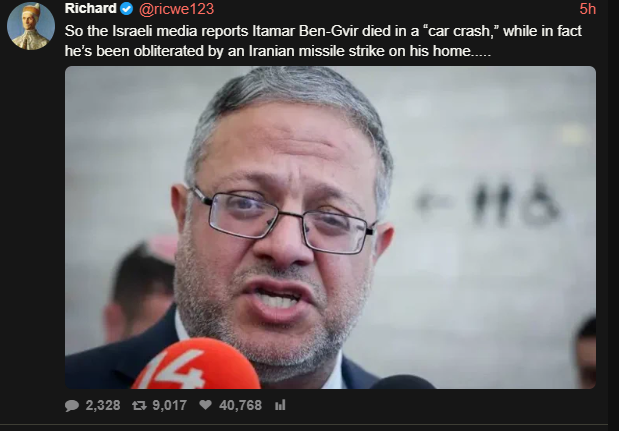The image size is (619, 431).
Task: Click the man's eyeglasses in the photo
Action: [283, 219]
